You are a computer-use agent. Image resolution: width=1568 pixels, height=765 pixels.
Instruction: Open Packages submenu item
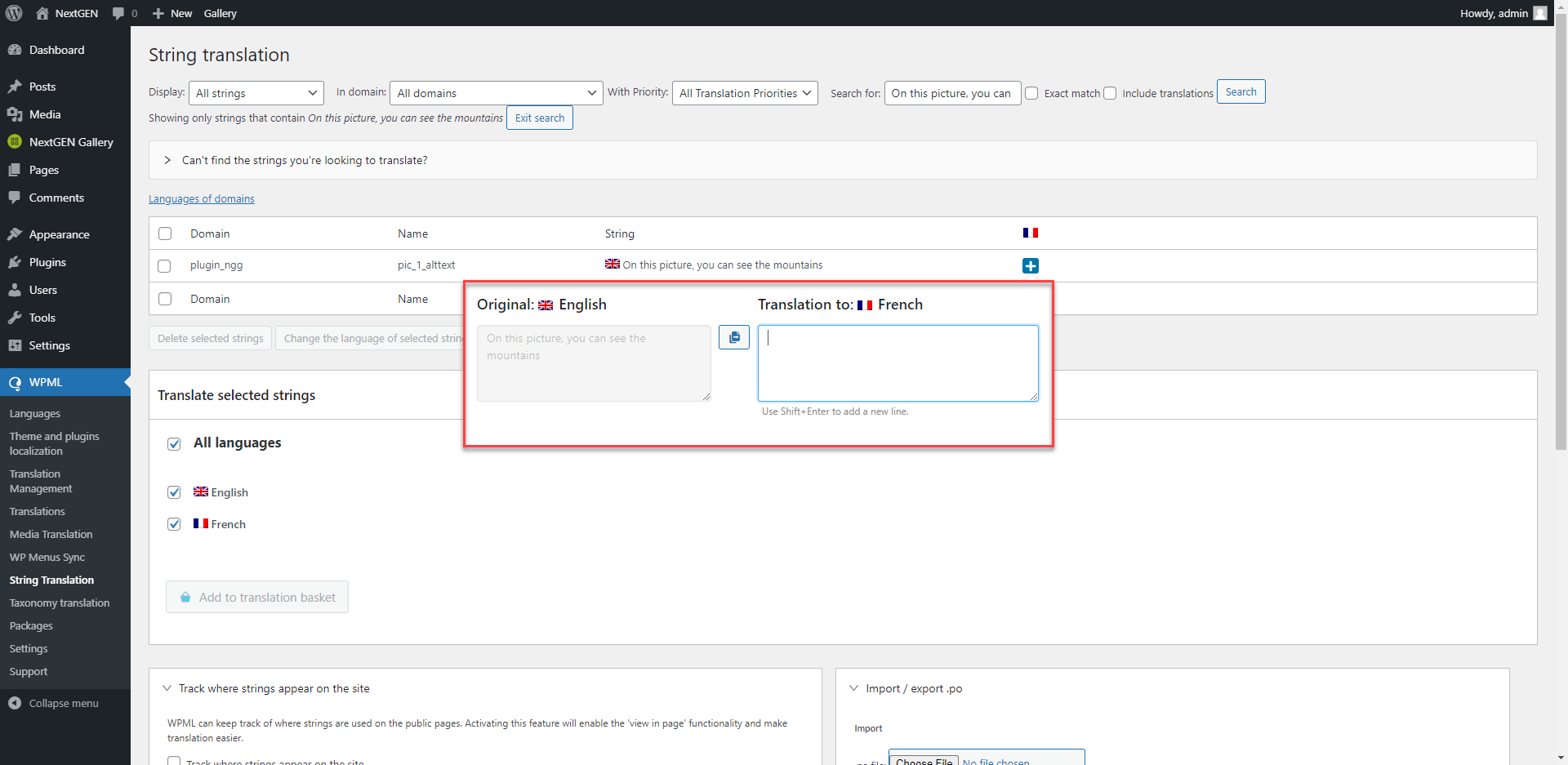tap(31, 626)
